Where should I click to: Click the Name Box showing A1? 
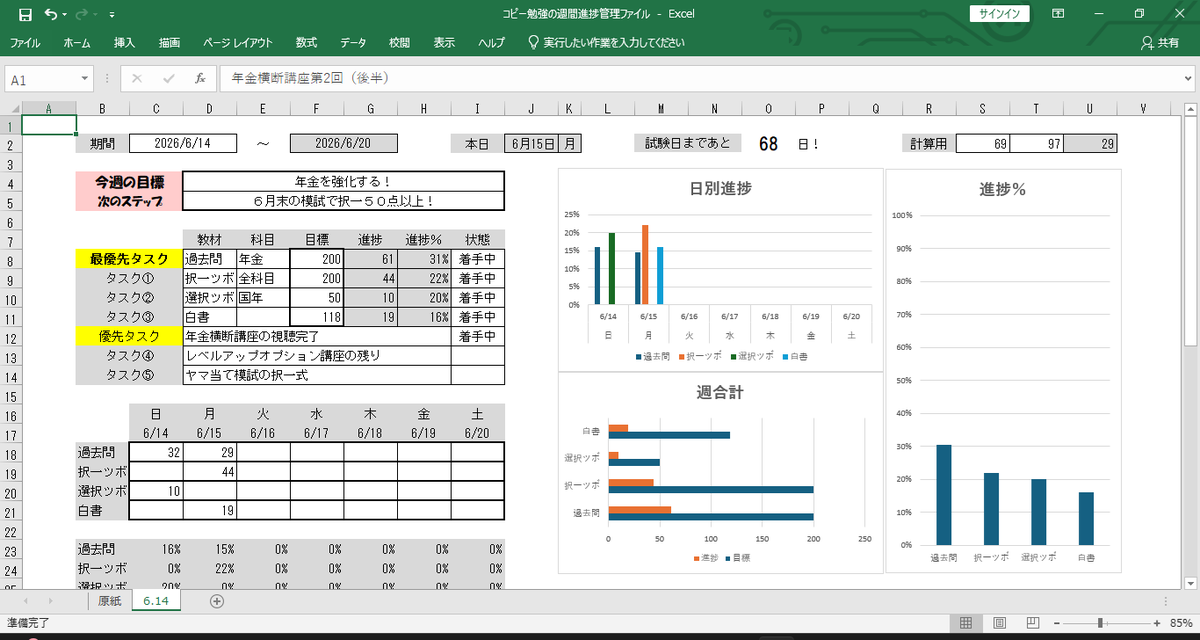40,78
